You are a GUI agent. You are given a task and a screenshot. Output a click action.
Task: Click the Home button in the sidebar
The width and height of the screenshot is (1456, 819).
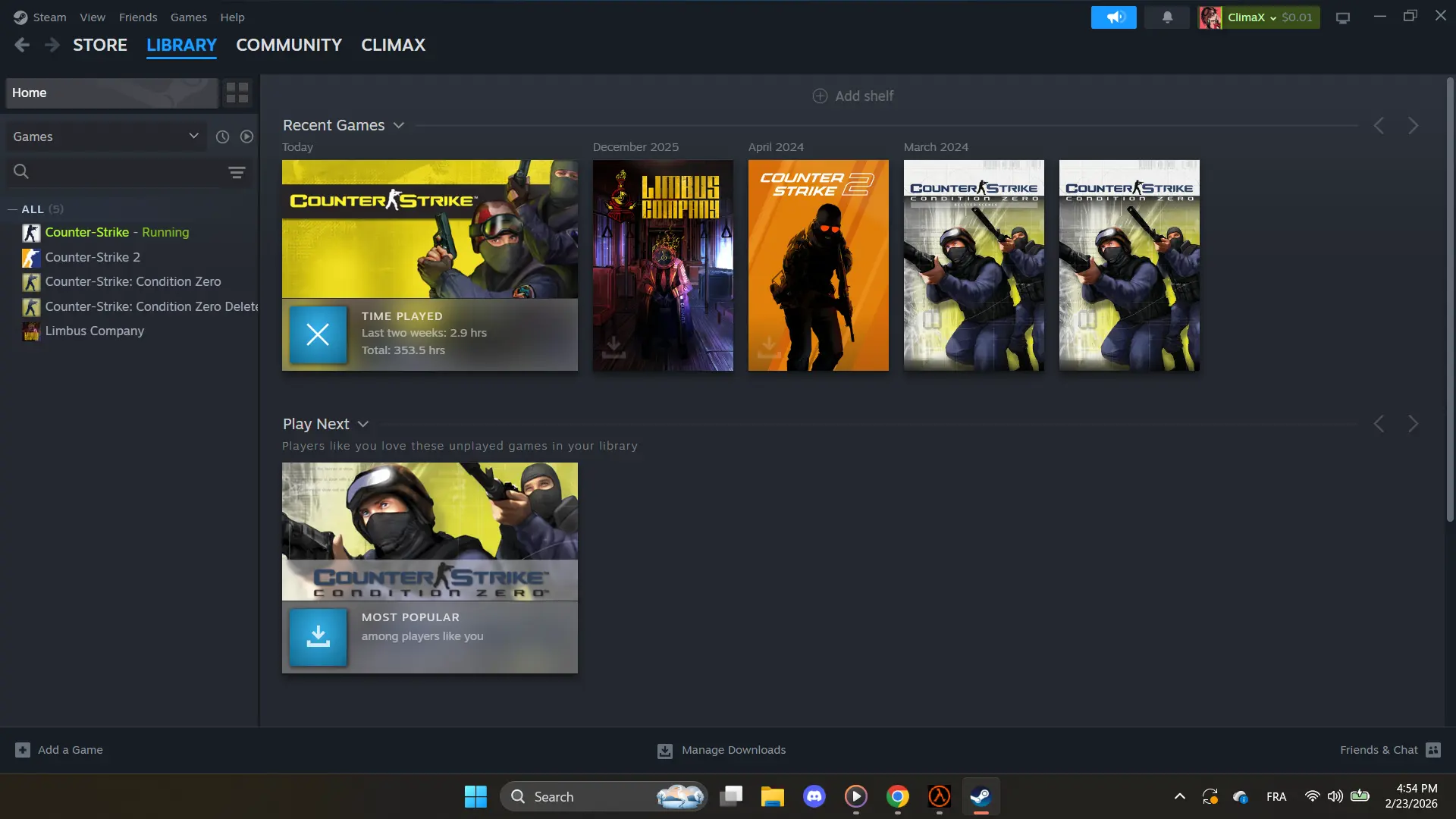click(112, 93)
